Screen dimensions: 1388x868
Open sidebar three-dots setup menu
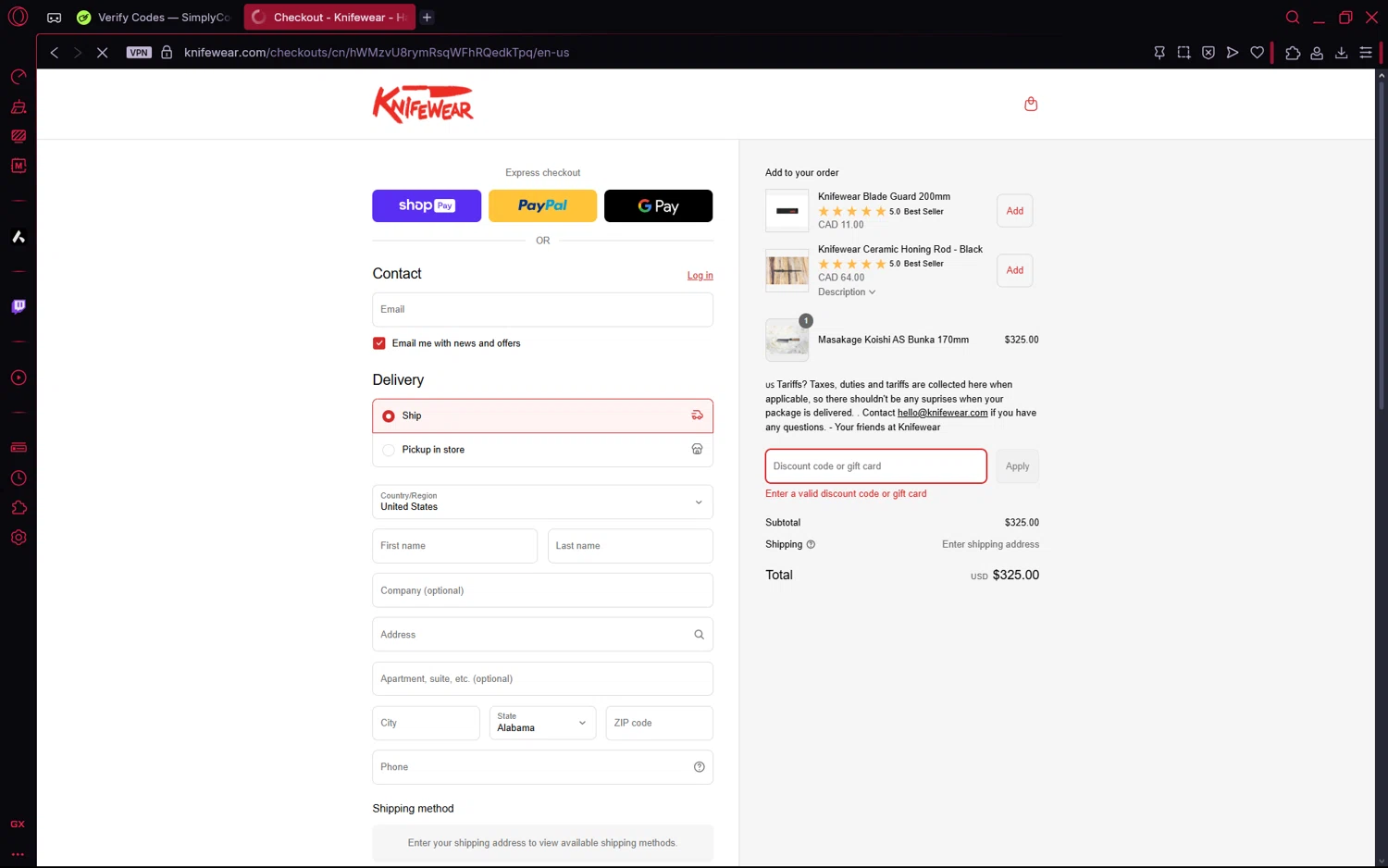click(18, 854)
